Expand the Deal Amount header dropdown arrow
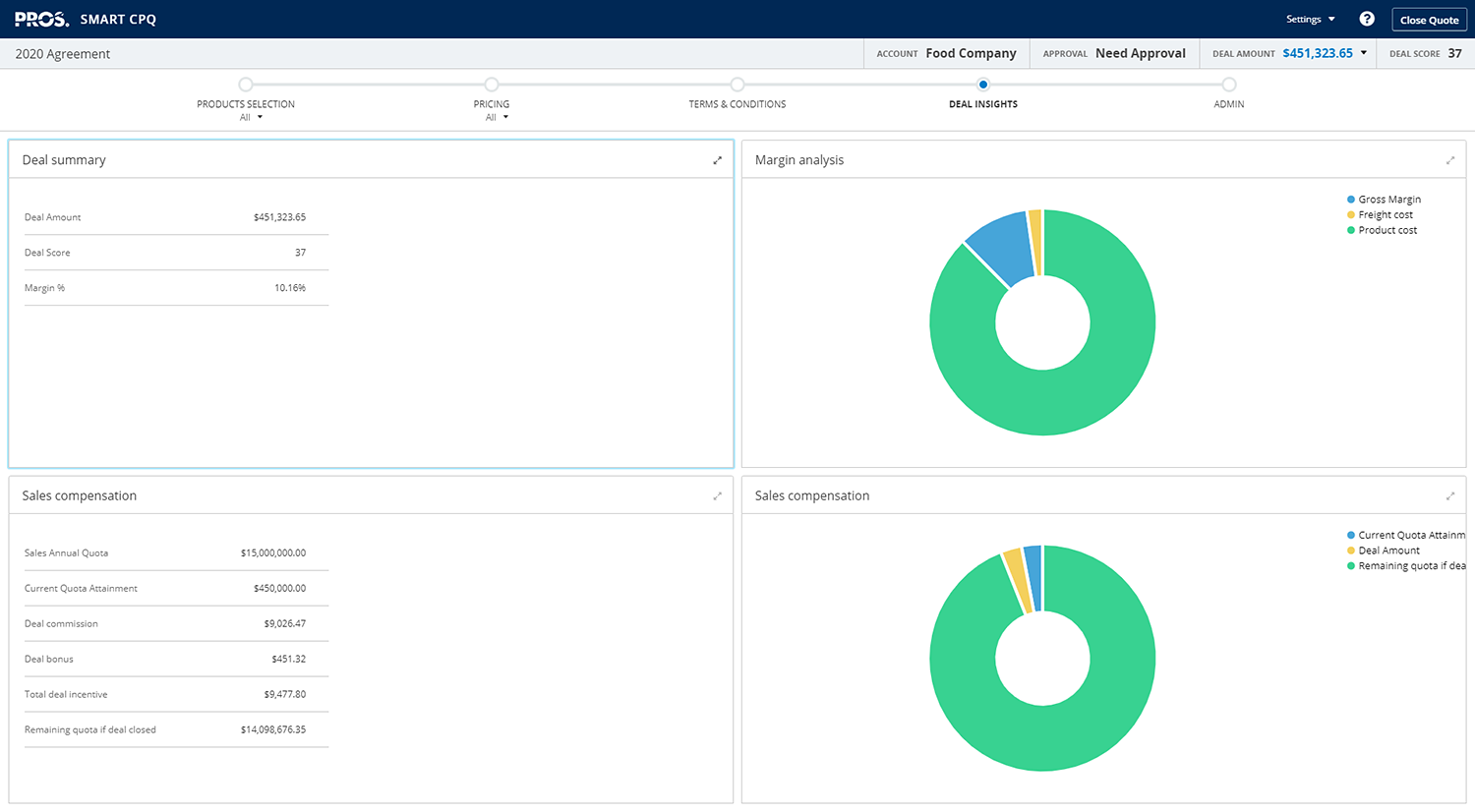 tap(1364, 53)
